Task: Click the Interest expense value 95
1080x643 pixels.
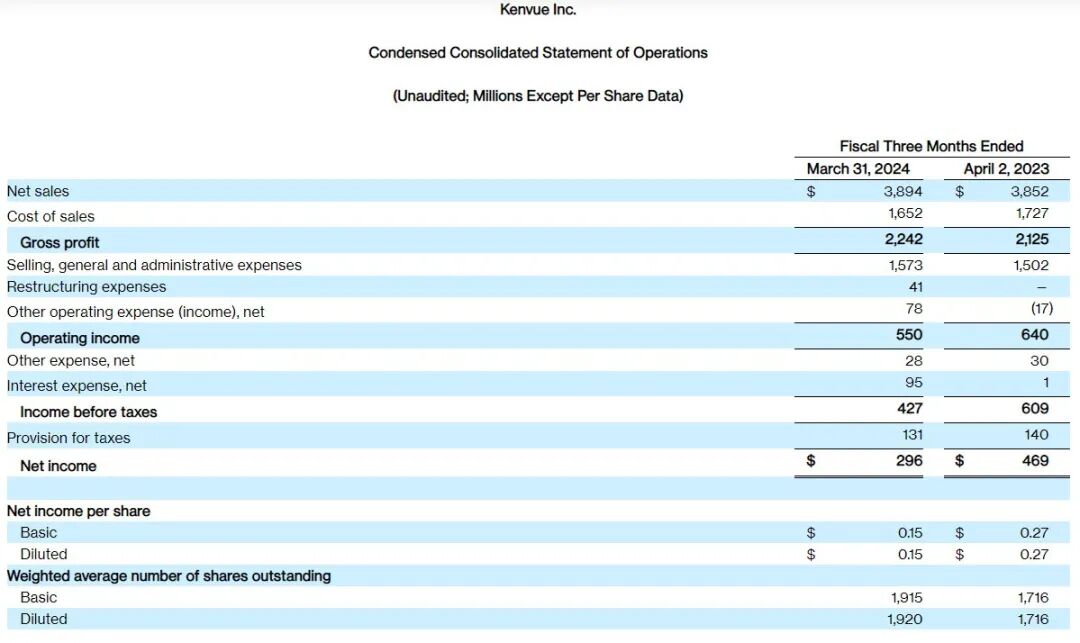Action: (914, 382)
